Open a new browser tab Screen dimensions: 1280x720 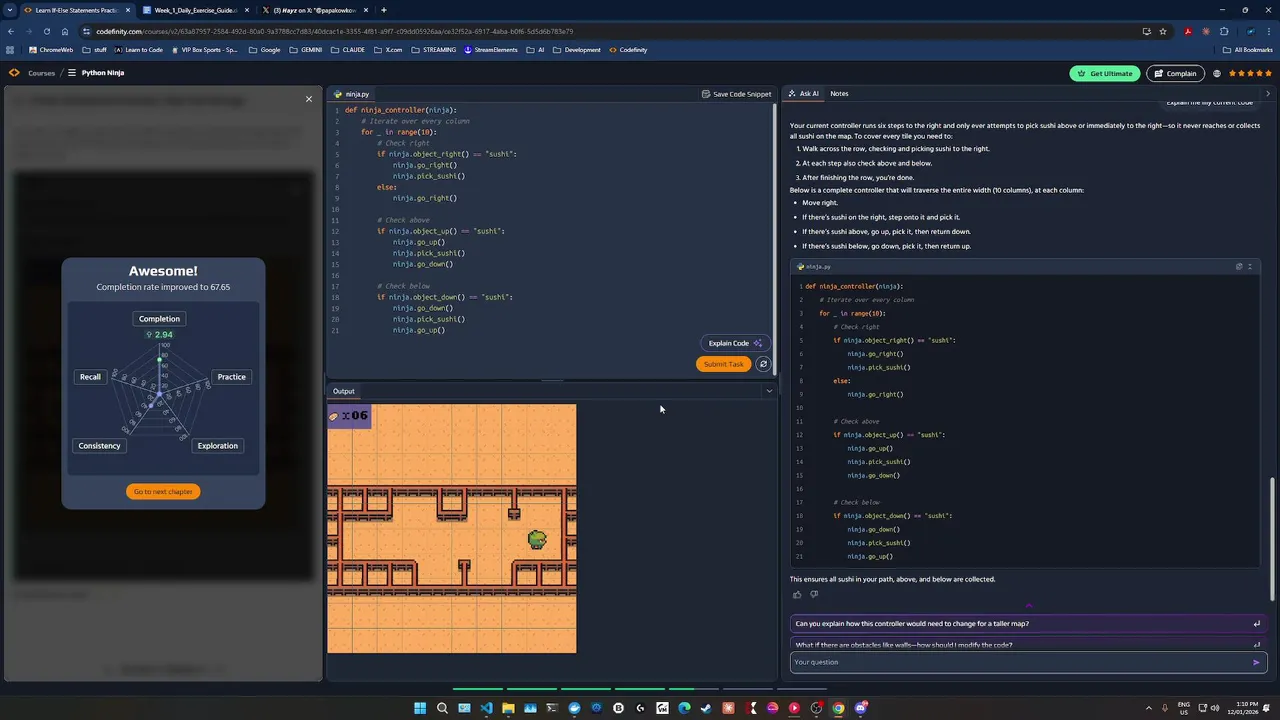point(383,10)
